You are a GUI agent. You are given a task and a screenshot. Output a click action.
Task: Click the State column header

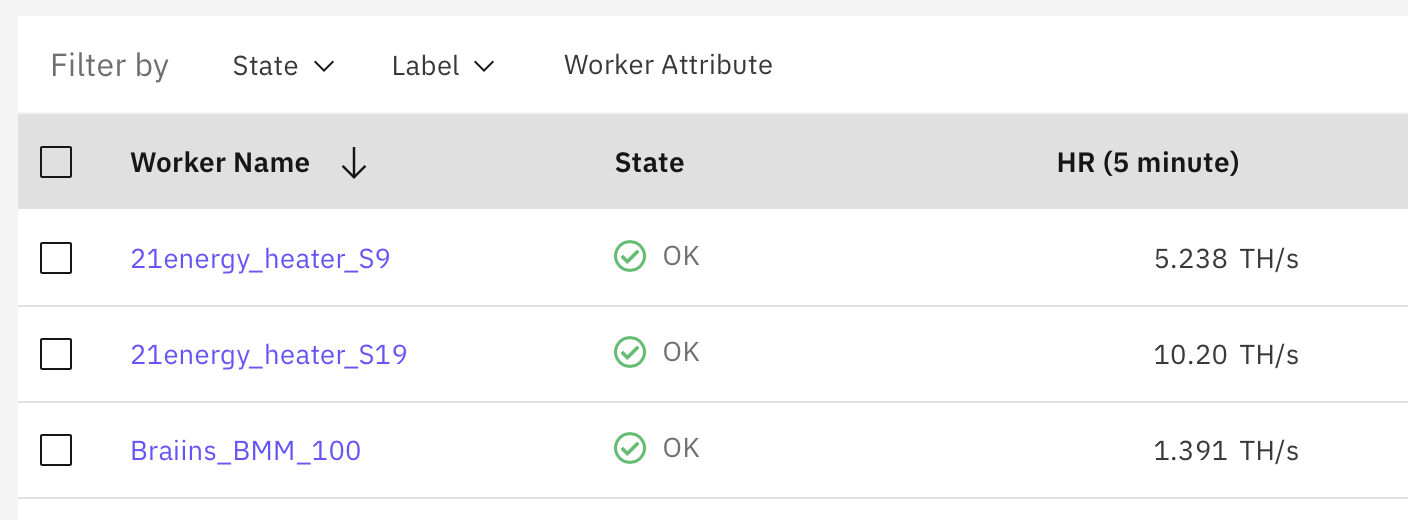point(649,163)
